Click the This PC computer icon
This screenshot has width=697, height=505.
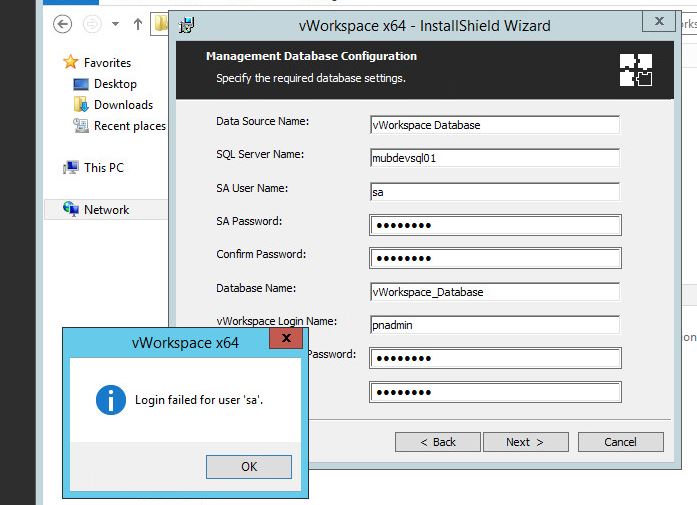pos(71,168)
